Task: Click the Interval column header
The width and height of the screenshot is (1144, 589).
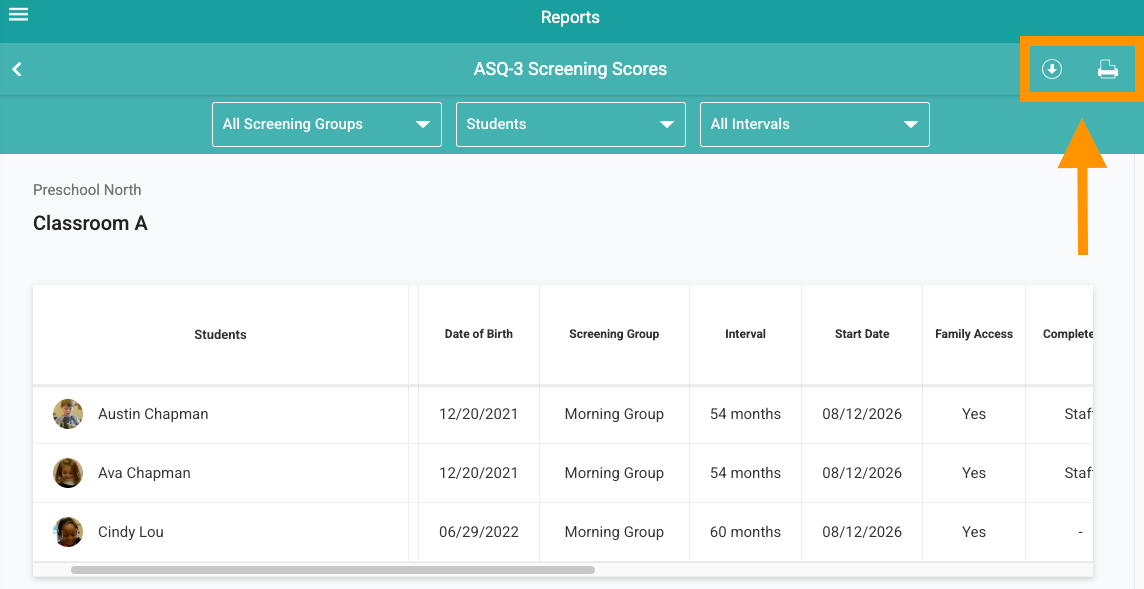Action: coord(745,334)
